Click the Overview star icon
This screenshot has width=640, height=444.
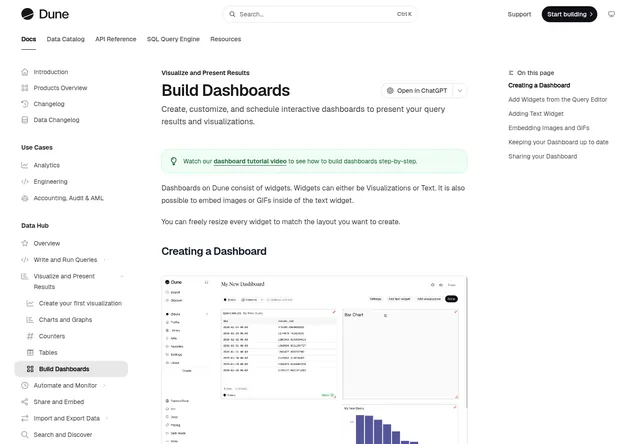tap(25, 243)
